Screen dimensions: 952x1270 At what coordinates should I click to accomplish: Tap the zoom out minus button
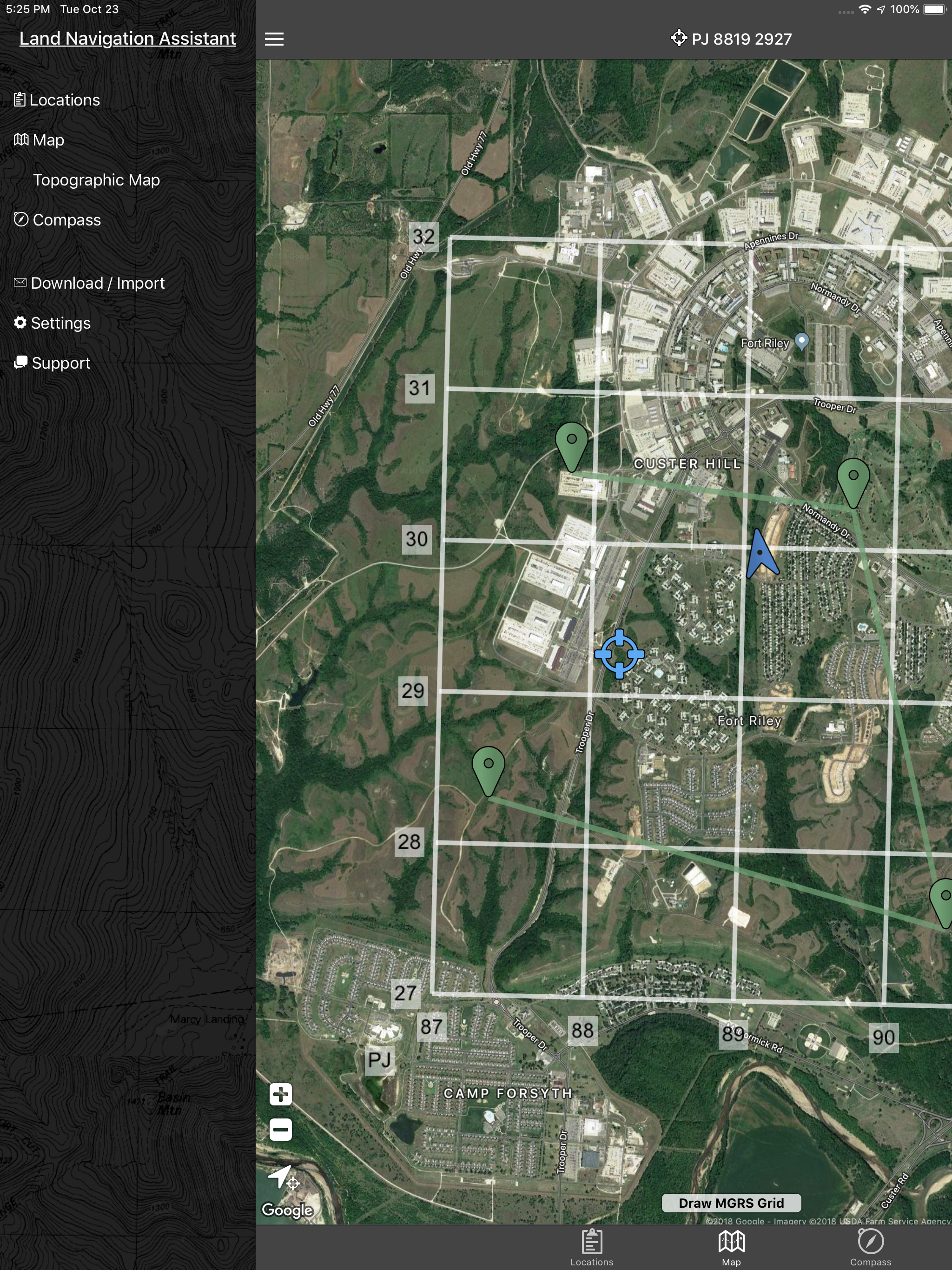280,1129
